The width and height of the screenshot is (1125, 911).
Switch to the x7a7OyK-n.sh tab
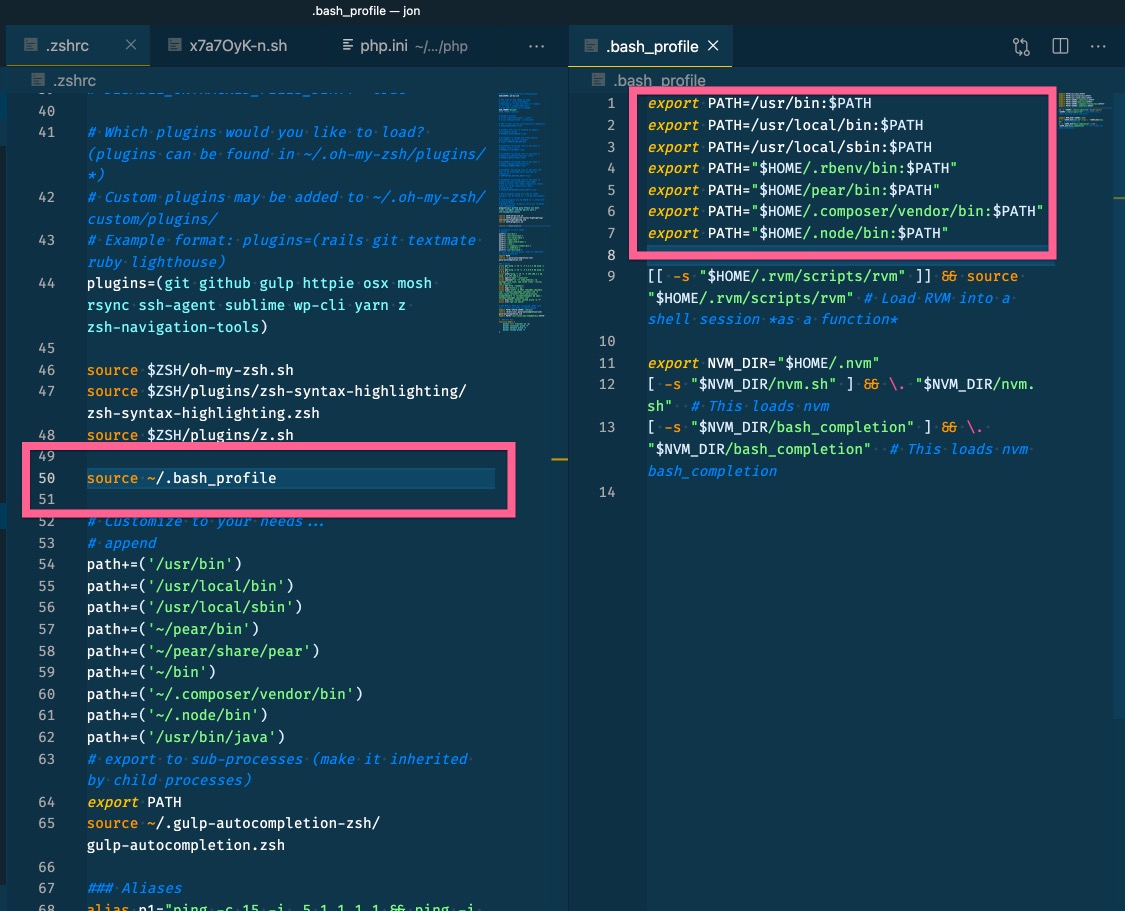229,46
